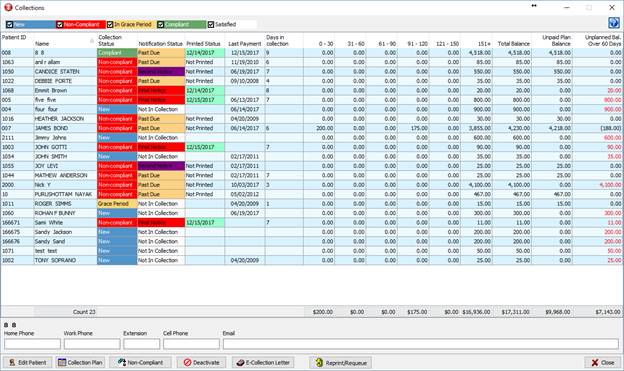Click the Home Phone input field

33,344
